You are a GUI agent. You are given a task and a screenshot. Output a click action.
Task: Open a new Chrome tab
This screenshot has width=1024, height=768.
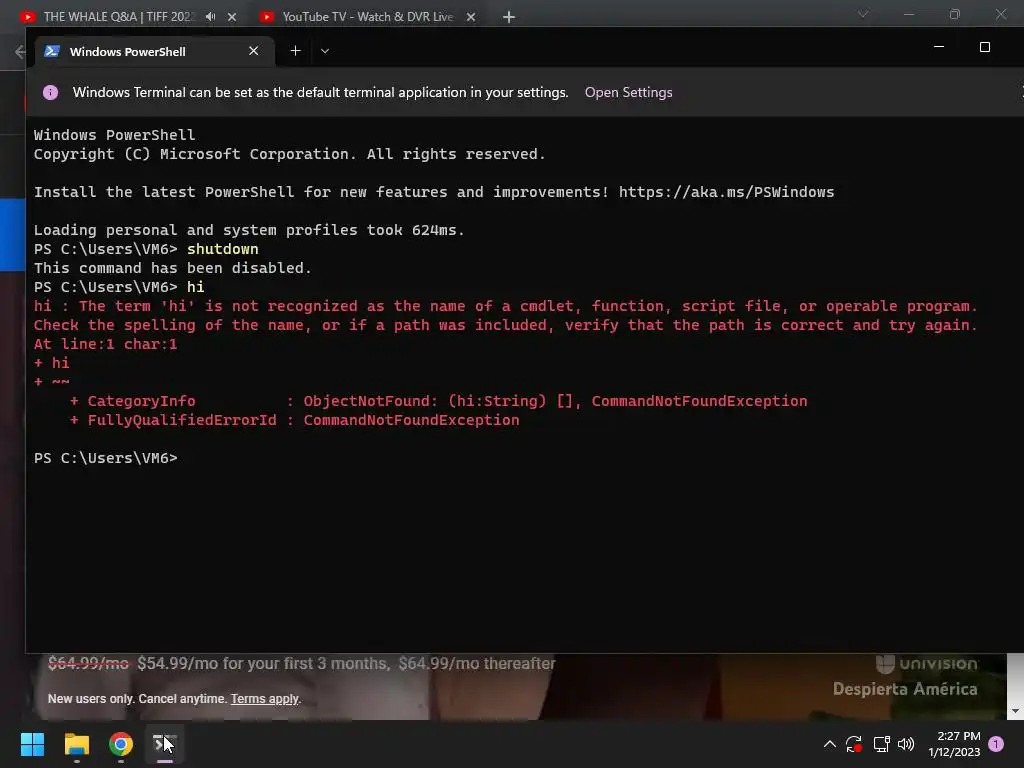509,17
